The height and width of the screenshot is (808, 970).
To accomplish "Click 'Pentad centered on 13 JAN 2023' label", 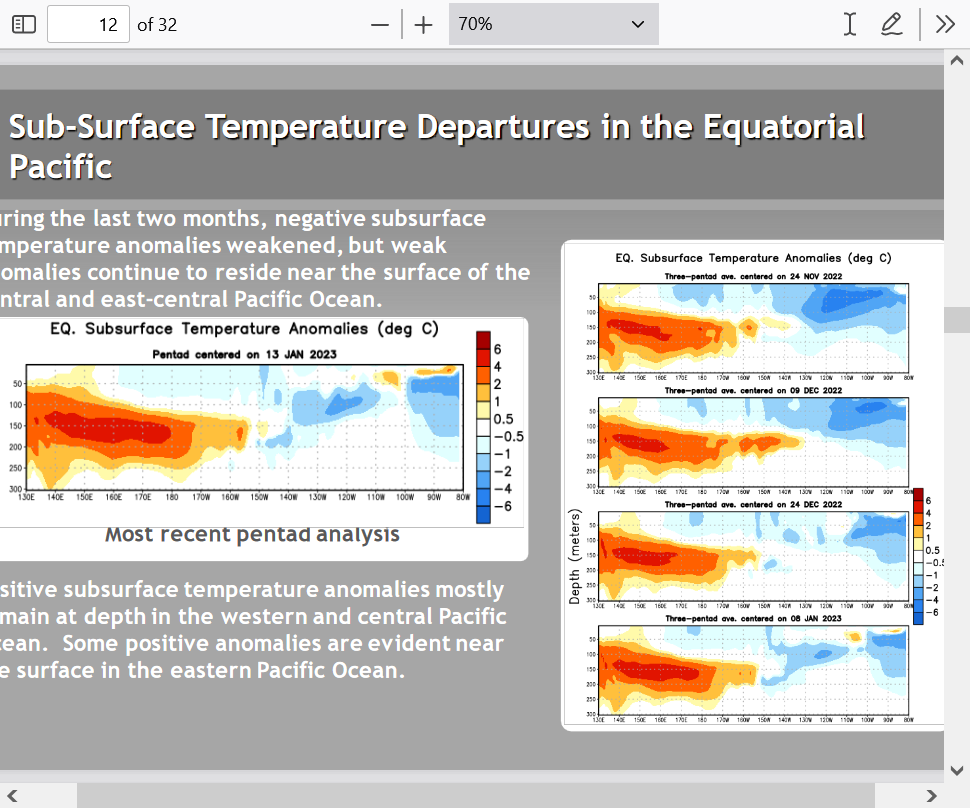I will pos(244,355).
